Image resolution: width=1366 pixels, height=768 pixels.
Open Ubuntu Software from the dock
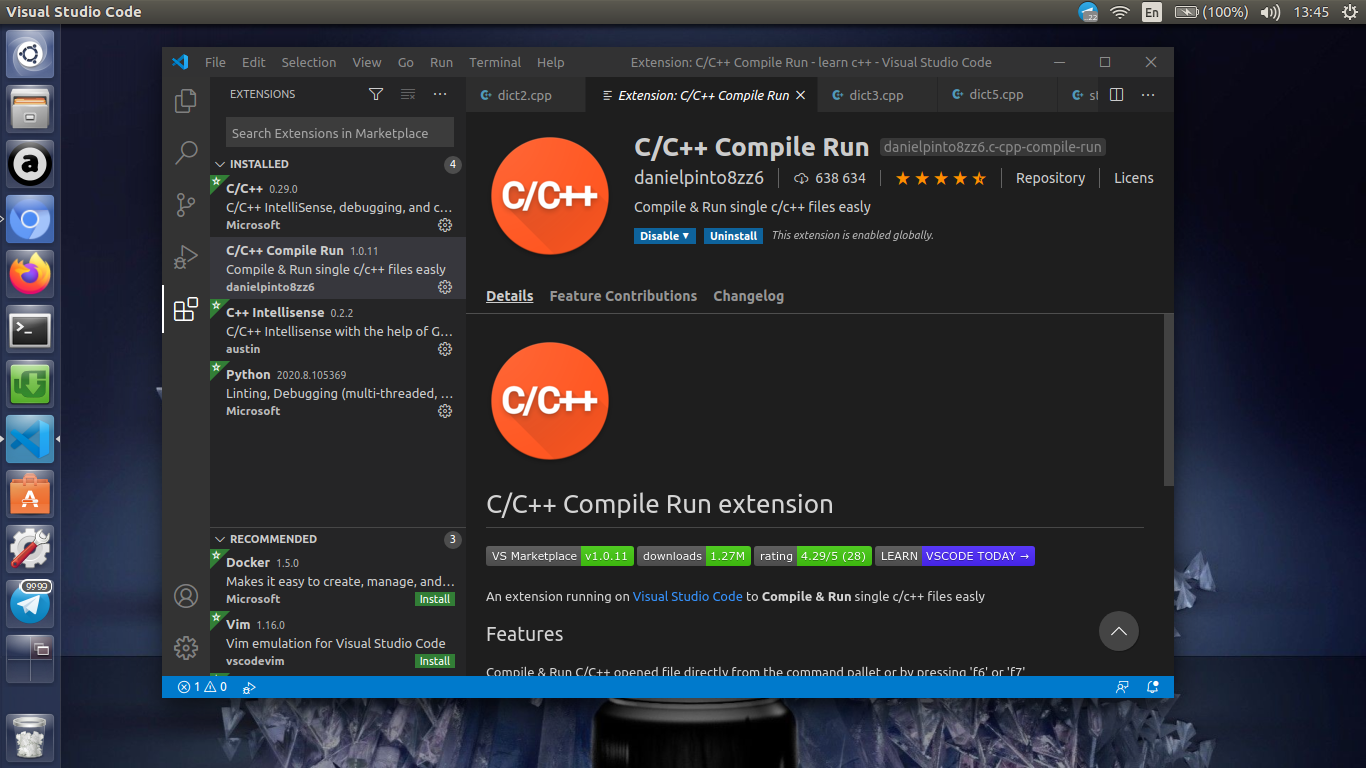(30, 494)
